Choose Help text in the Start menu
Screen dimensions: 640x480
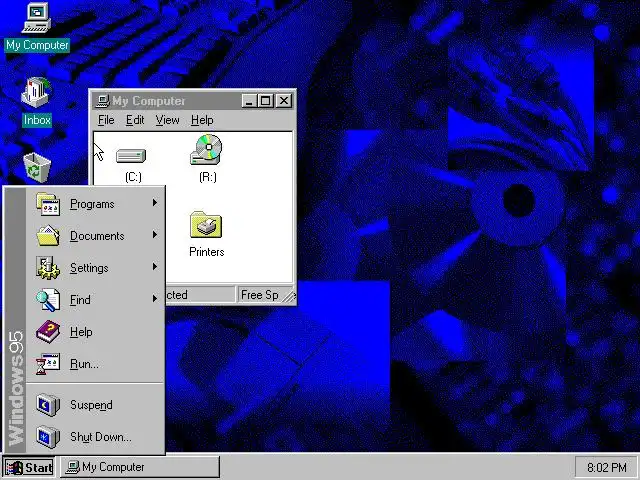coord(81,332)
